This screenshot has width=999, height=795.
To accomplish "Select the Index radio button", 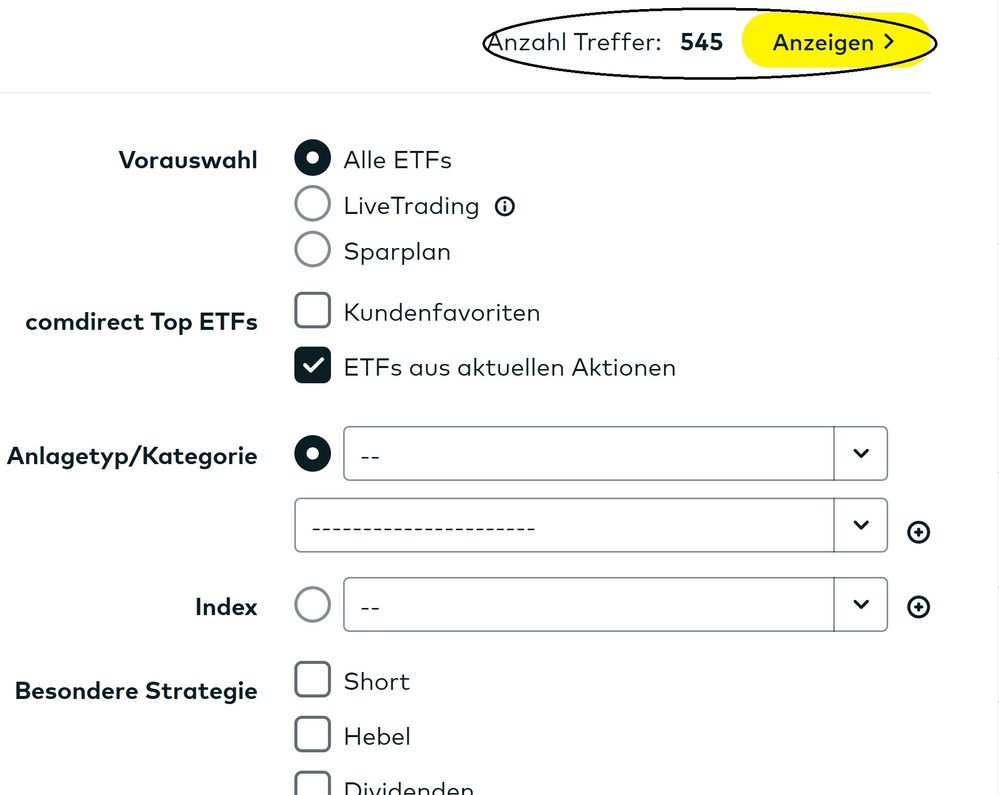I will tap(312, 605).
